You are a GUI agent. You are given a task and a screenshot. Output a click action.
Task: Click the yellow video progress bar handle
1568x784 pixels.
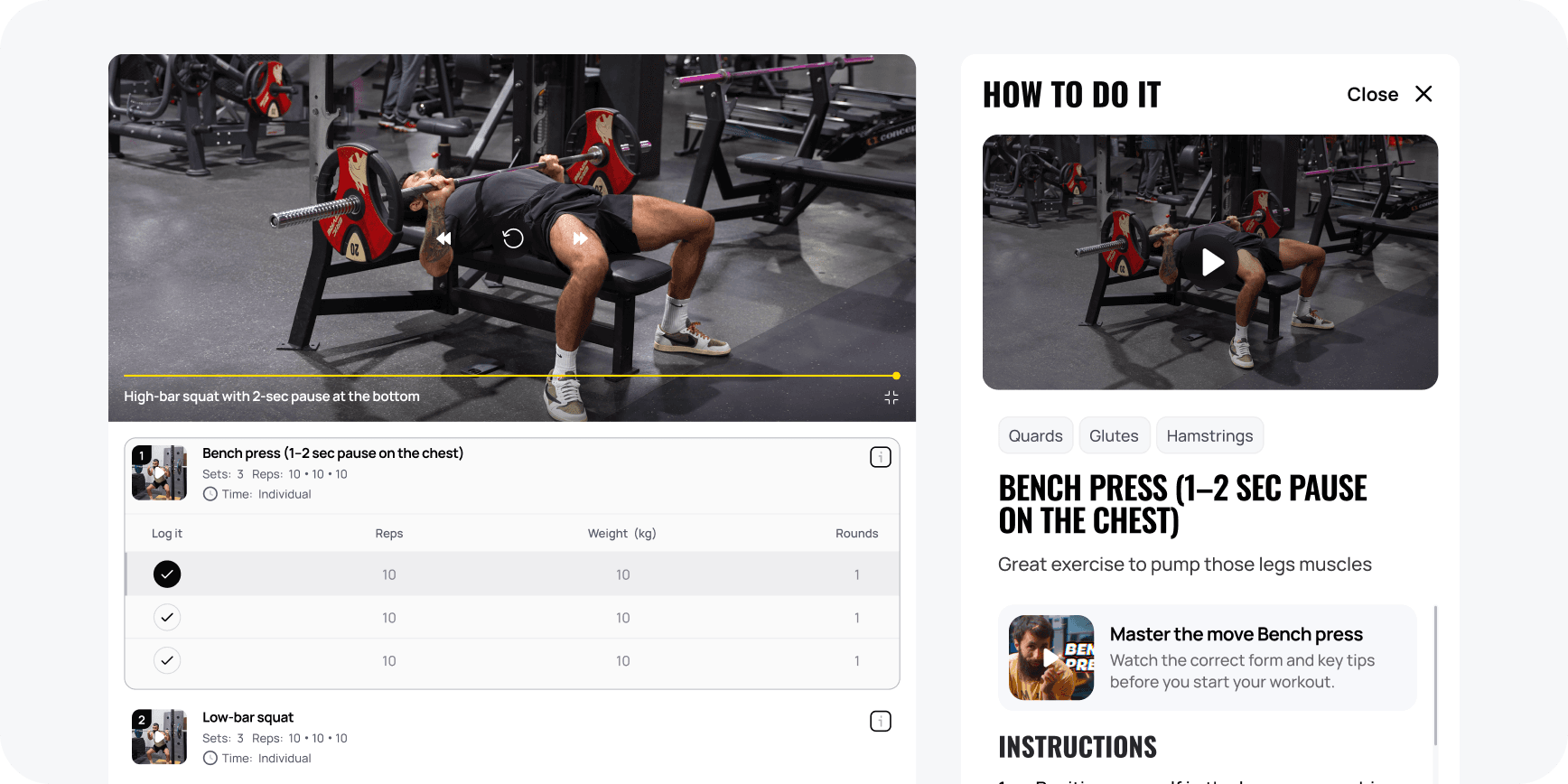pyautogui.click(x=896, y=376)
